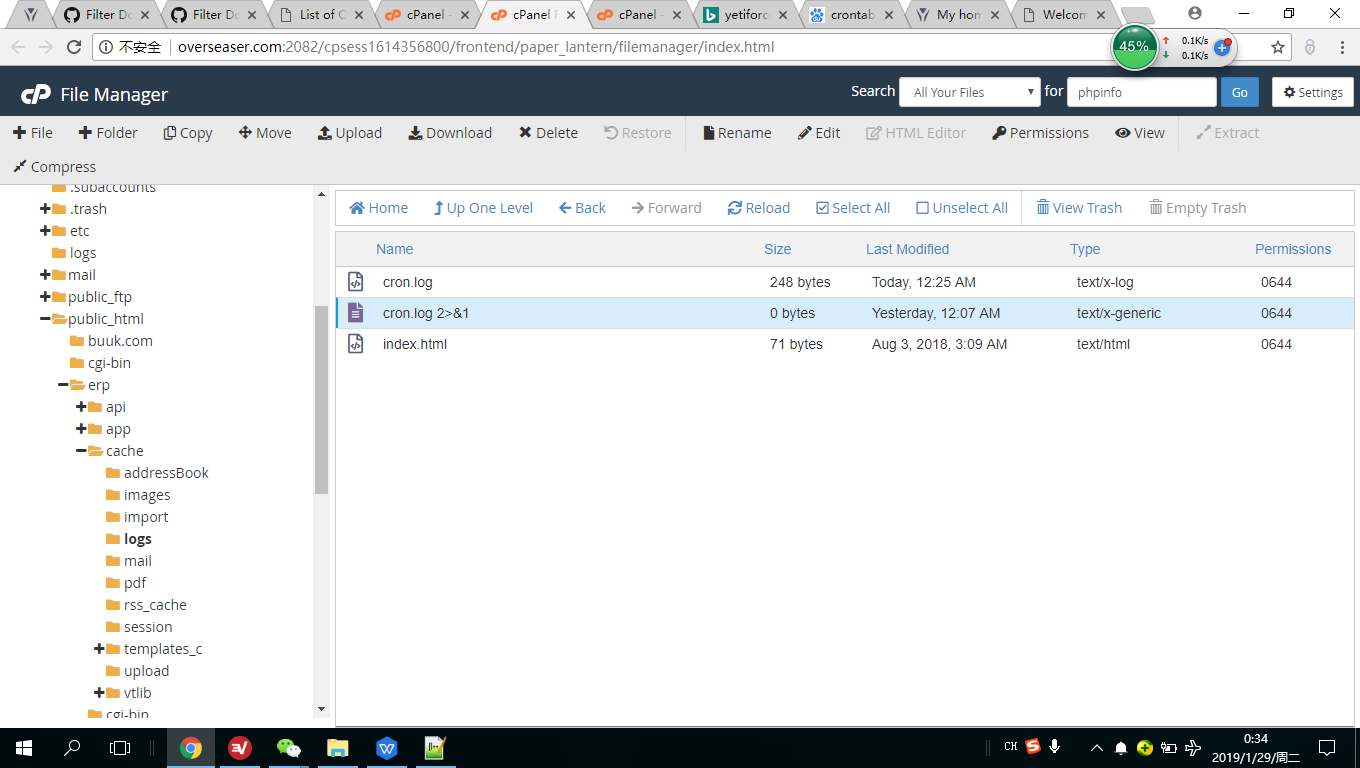The width and height of the screenshot is (1360, 768).
Task: Sort by Size column
Action: coord(777,249)
